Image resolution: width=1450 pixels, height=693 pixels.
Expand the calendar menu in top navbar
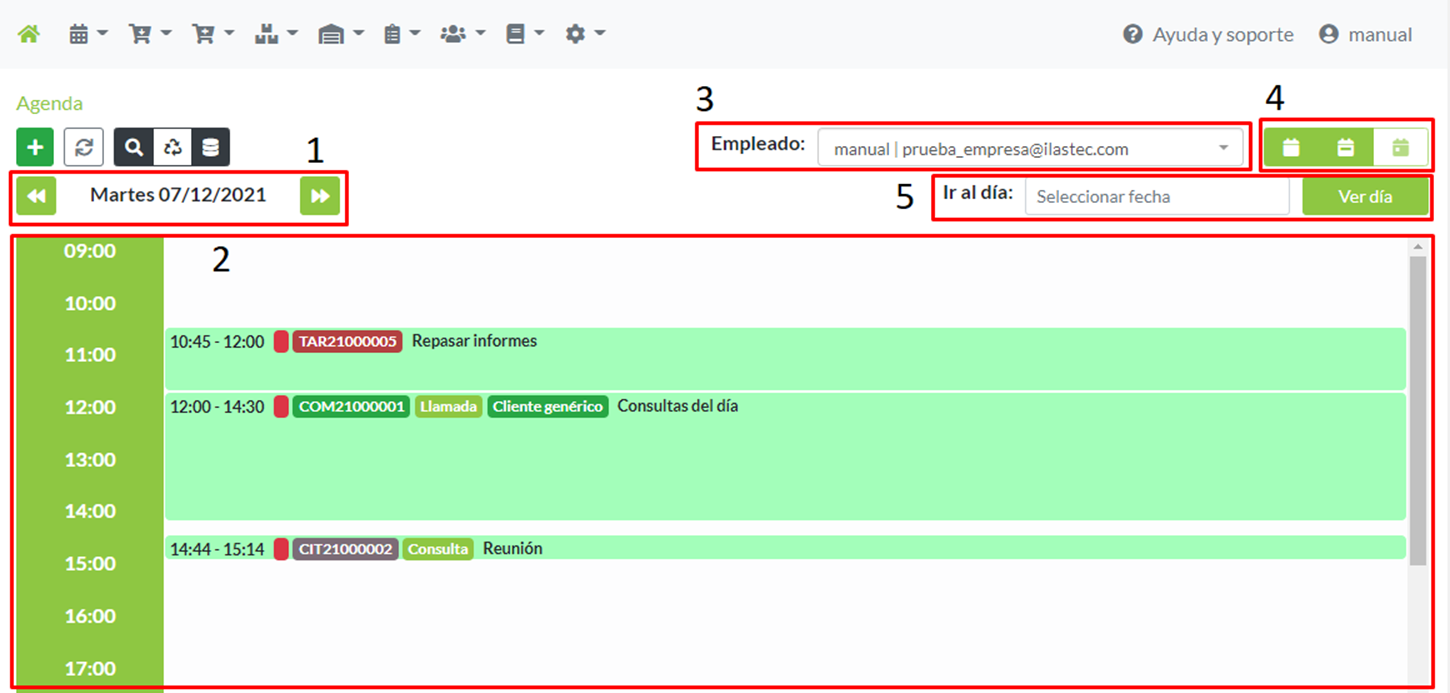[88, 34]
